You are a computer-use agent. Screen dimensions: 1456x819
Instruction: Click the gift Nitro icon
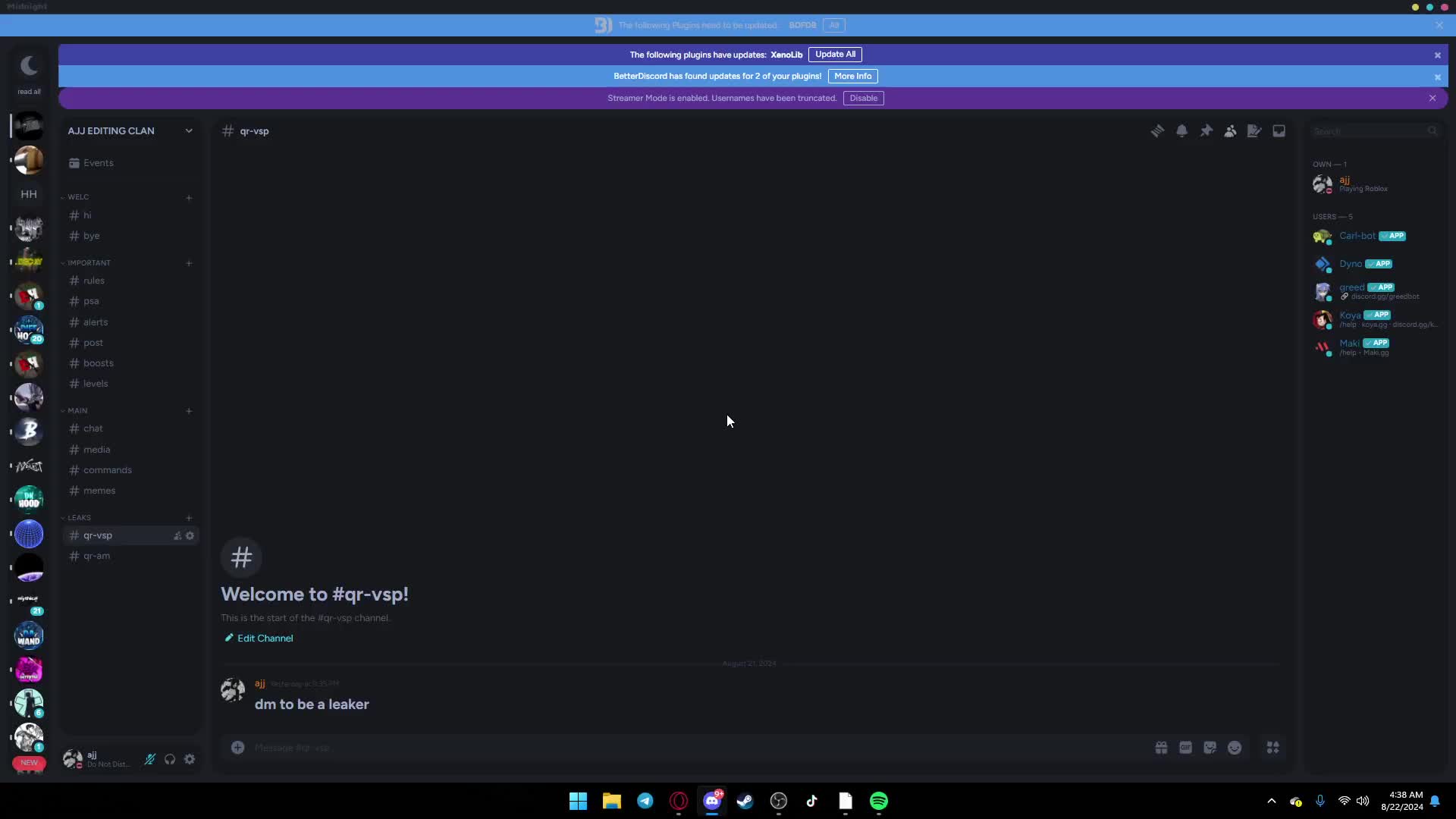(1161, 748)
